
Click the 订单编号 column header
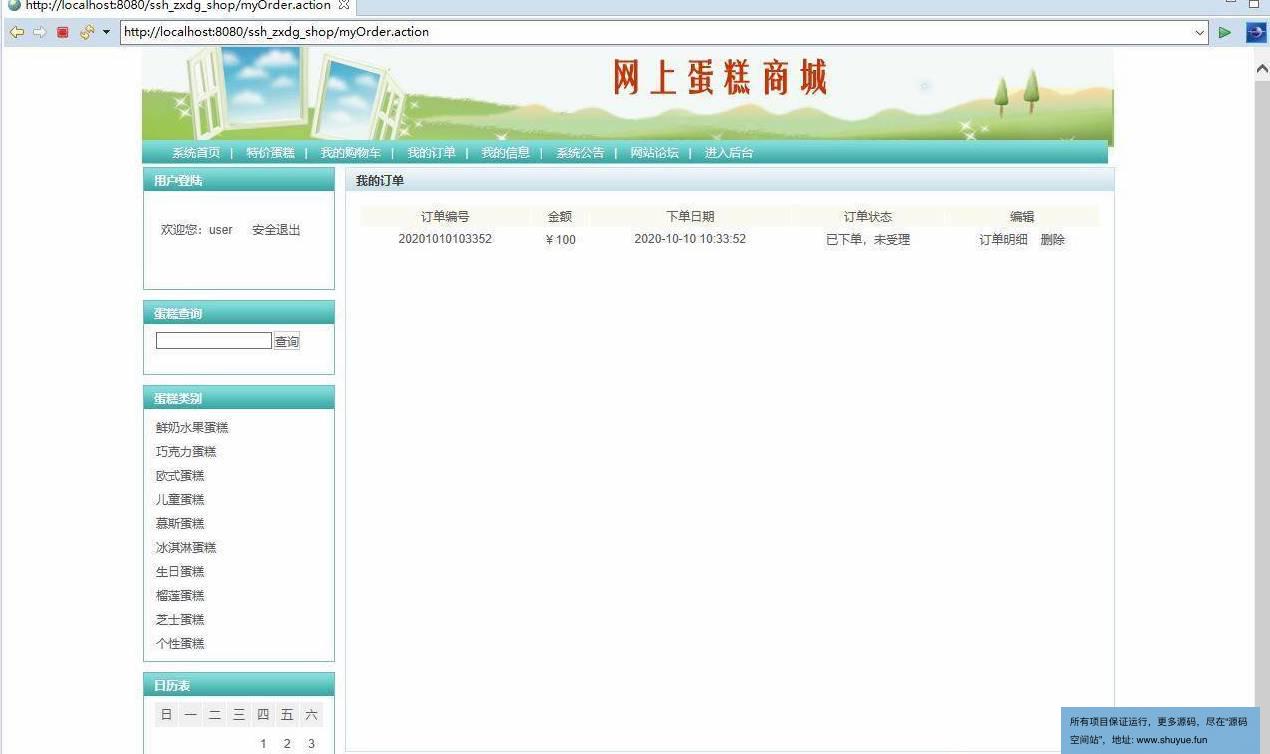click(x=445, y=216)
